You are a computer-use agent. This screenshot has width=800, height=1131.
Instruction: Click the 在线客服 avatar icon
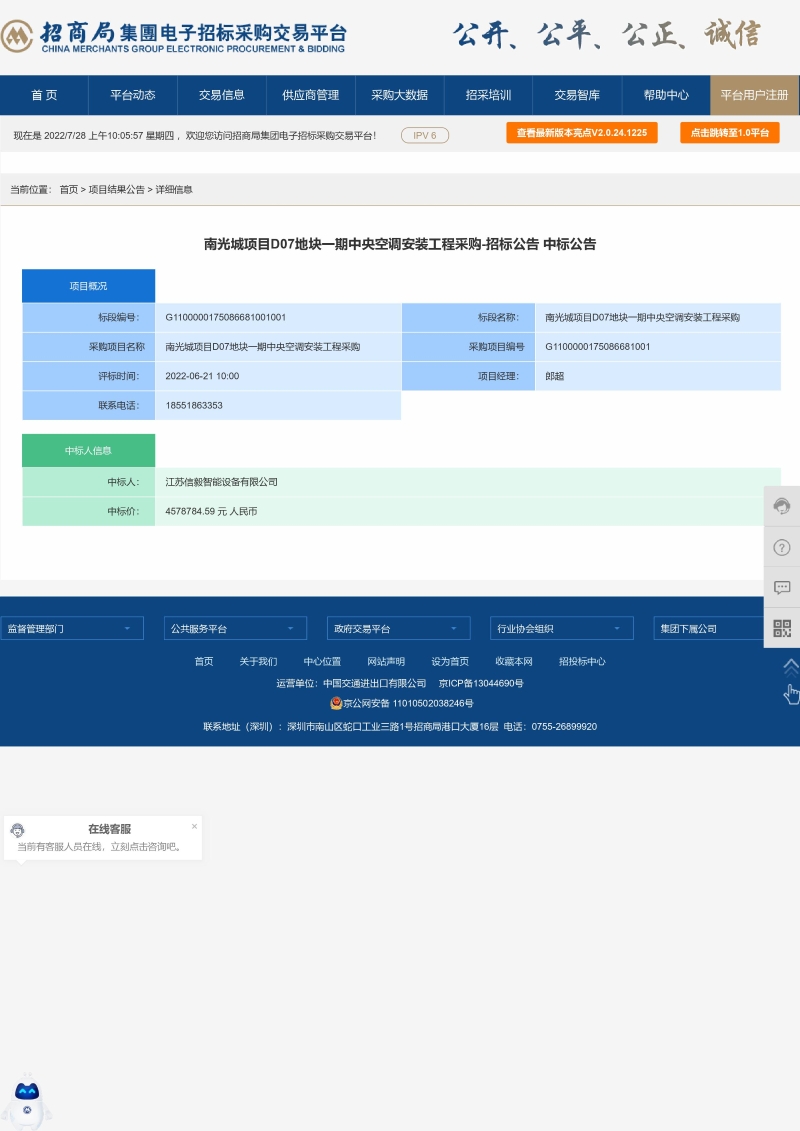point(18,830)
